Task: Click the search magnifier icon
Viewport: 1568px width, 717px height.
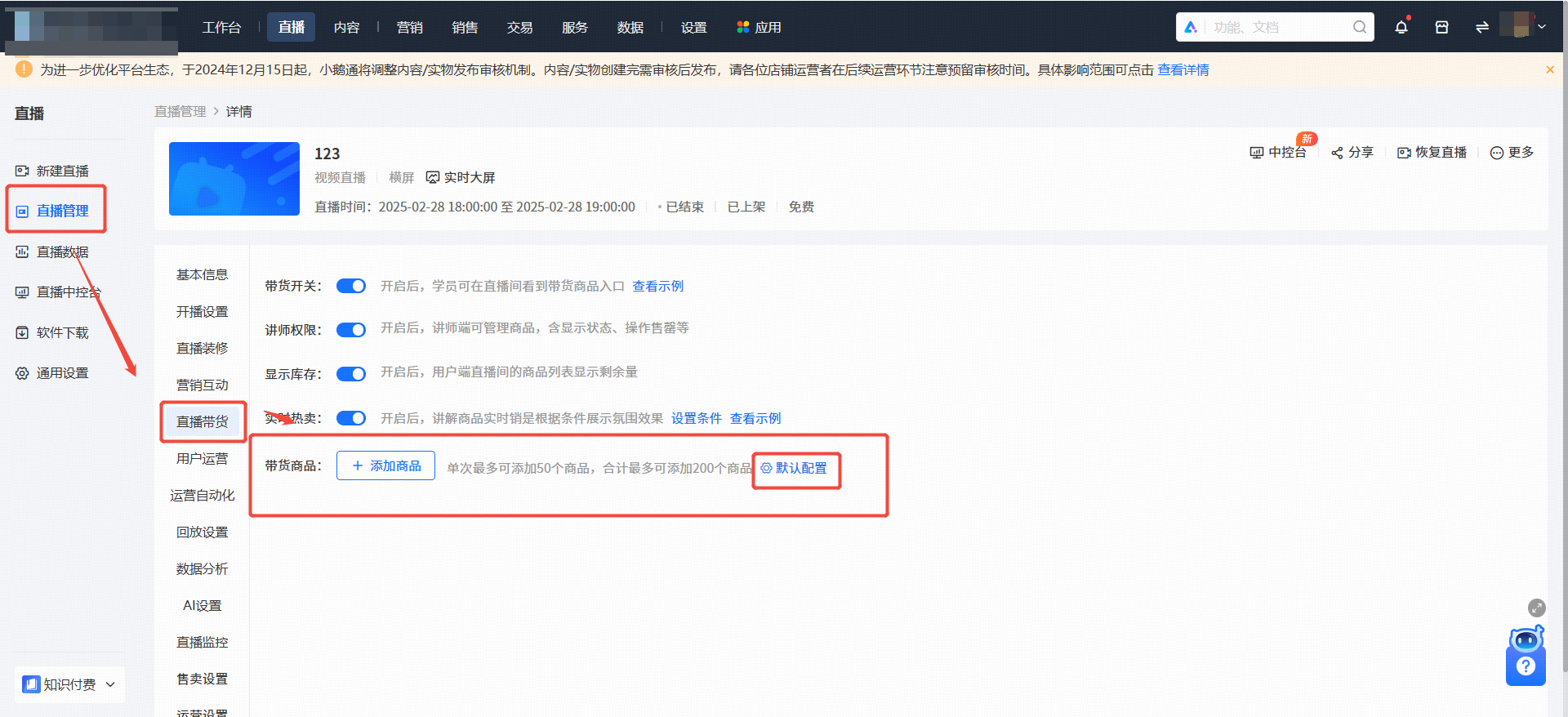Action: coord(1359,27)
